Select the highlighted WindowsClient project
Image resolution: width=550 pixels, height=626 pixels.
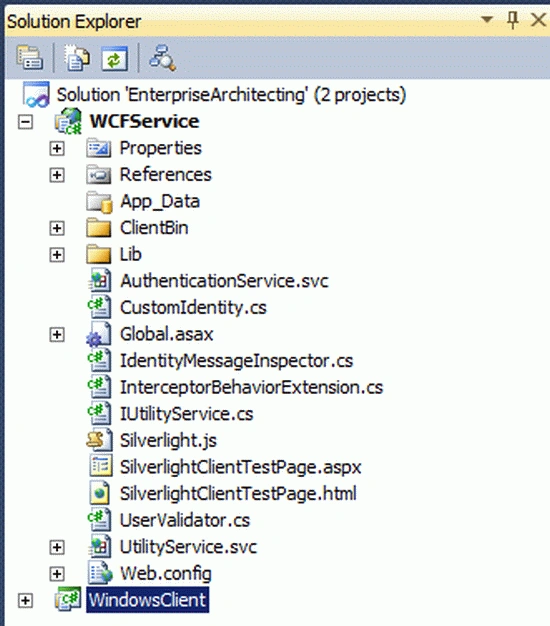(147, 600)
